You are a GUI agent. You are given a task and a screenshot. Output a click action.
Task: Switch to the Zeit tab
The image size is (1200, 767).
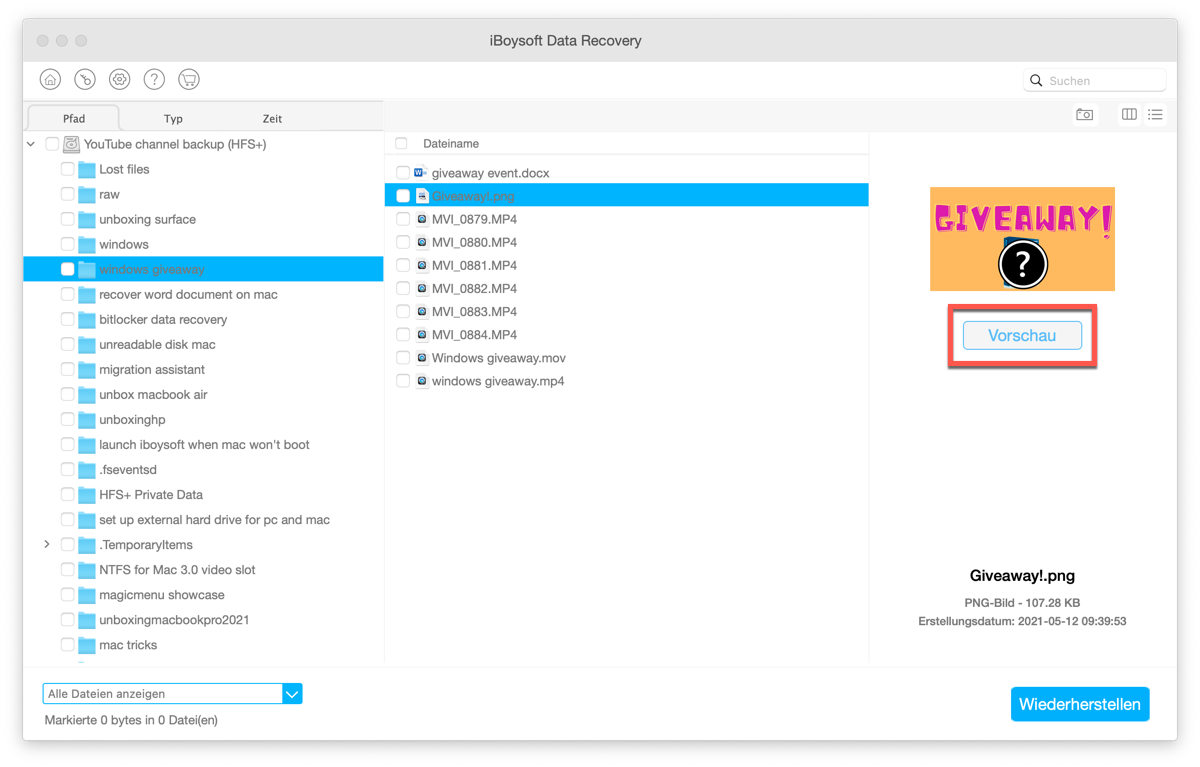click(x=272, y=118)
